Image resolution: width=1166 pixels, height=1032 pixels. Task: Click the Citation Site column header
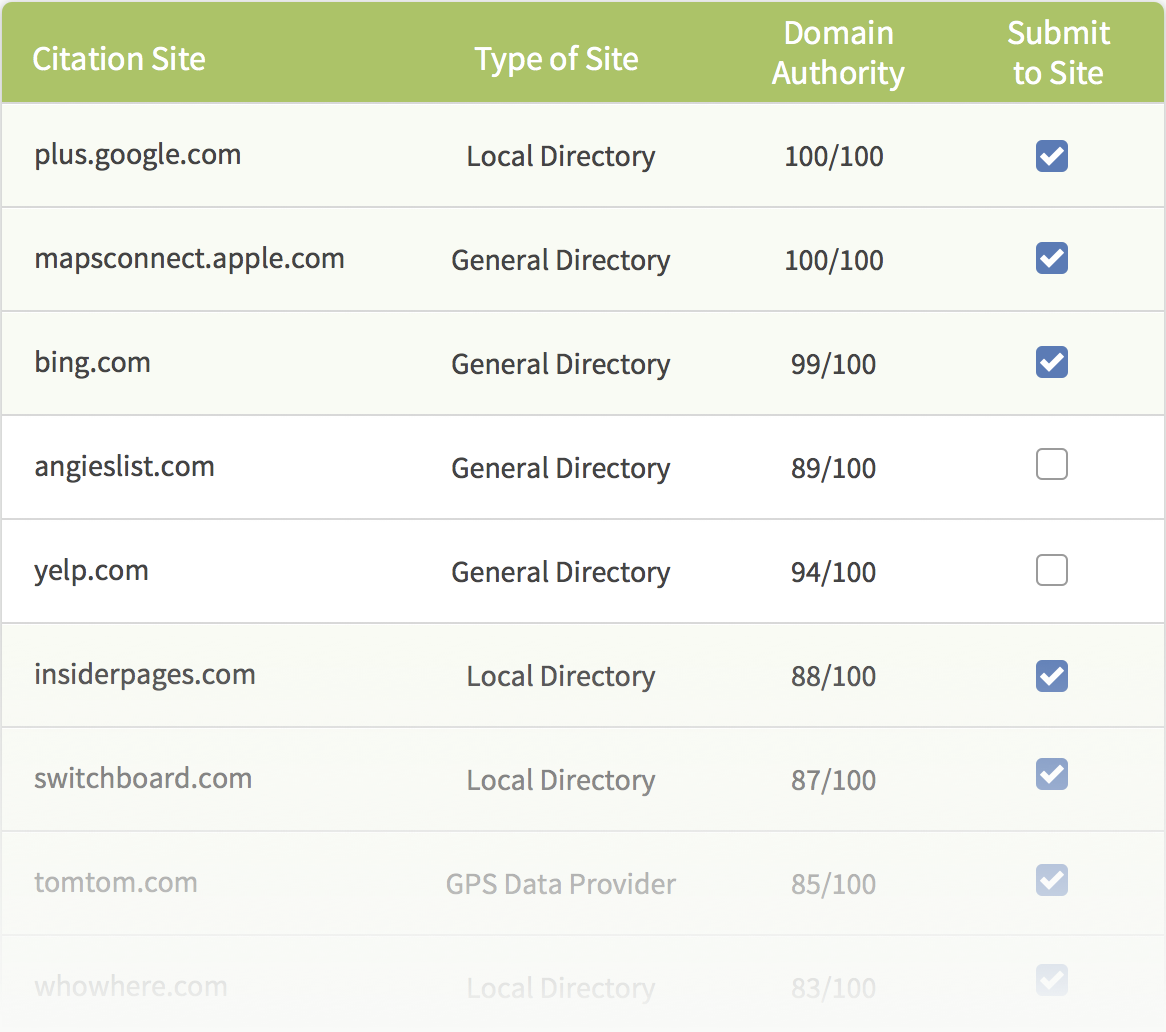[119, 59]
